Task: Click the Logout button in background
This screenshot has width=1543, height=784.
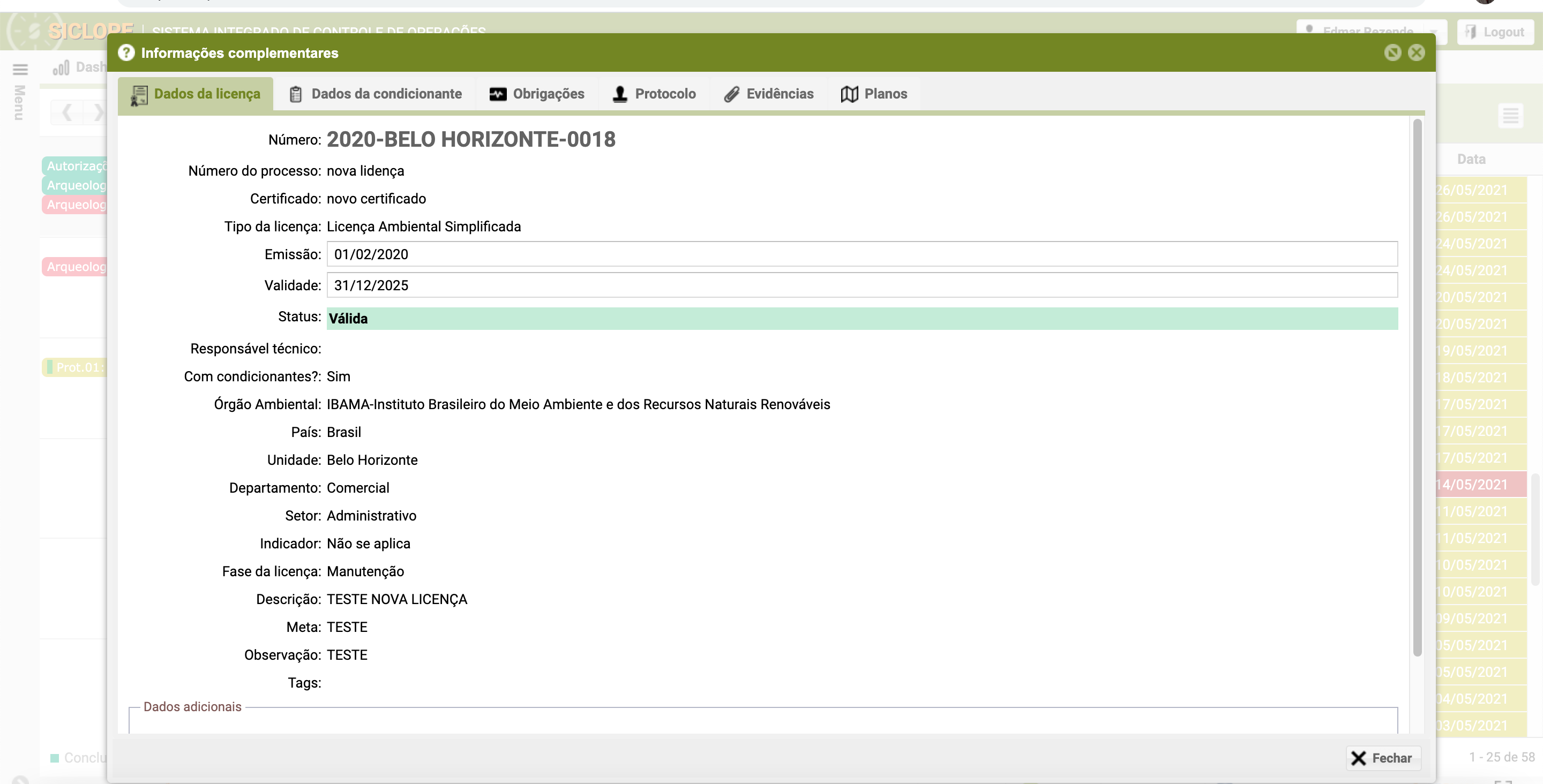Action: click(1495, 32)
